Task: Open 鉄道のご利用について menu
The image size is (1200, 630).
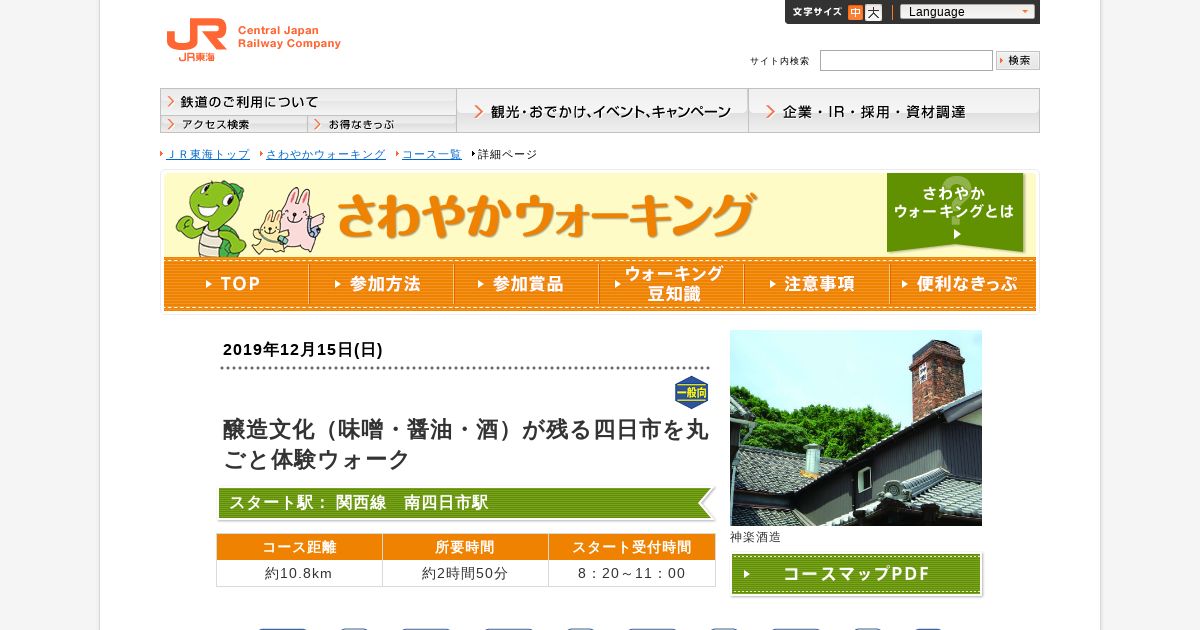Action: pos(308,102)
